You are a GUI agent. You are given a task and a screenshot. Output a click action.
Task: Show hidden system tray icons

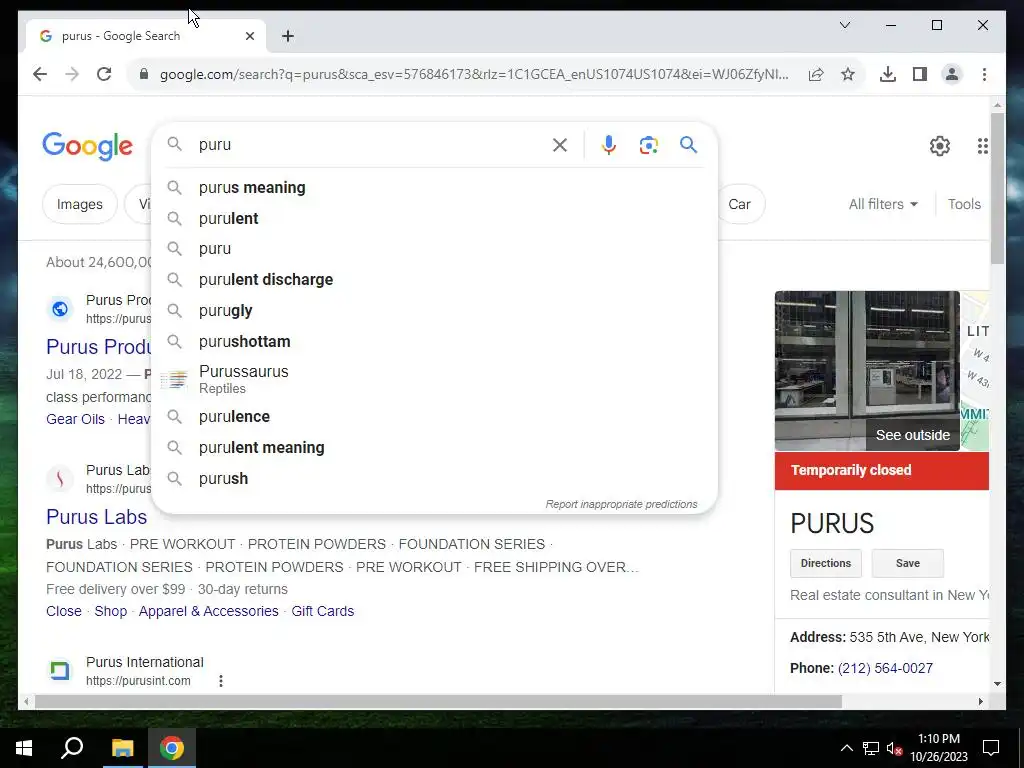846,748
